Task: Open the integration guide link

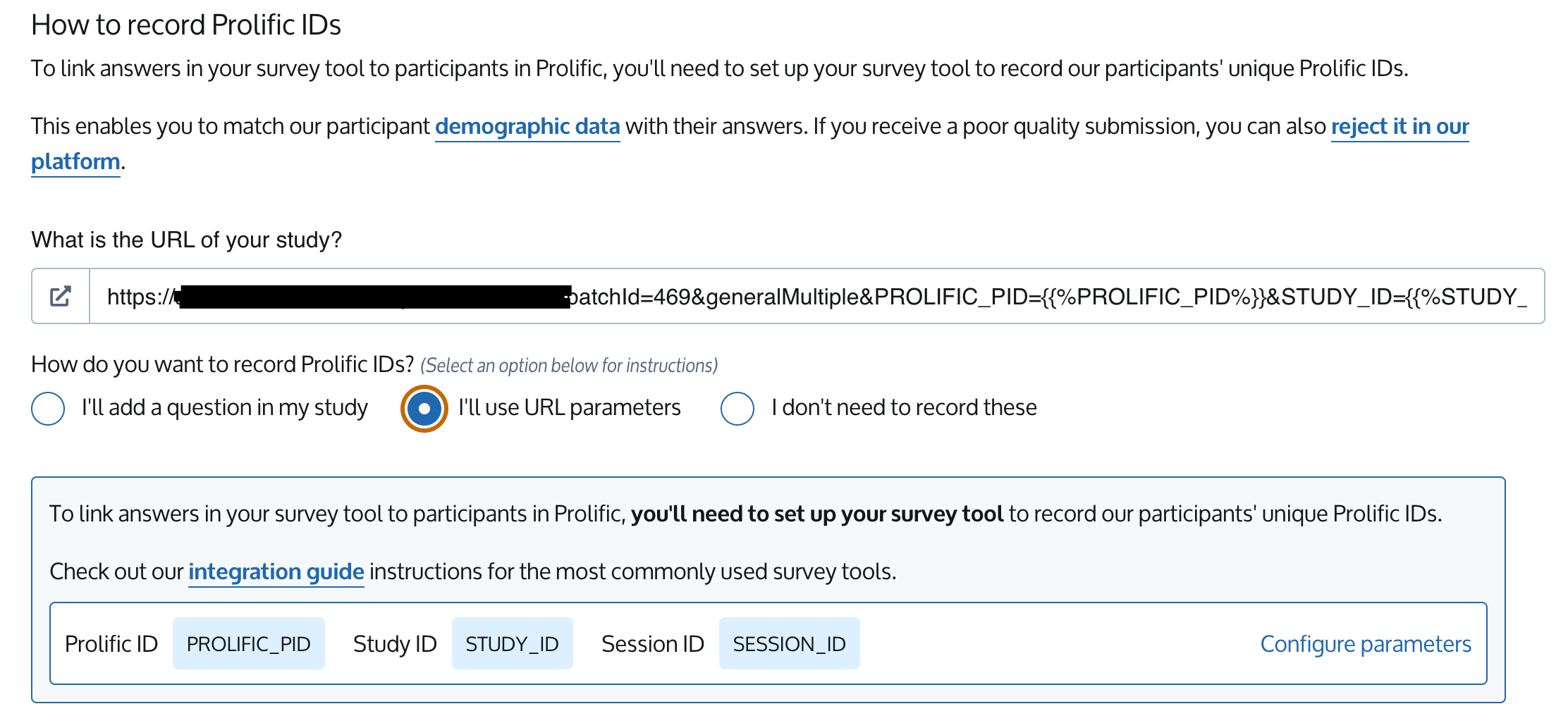Action: click(276, 571)
